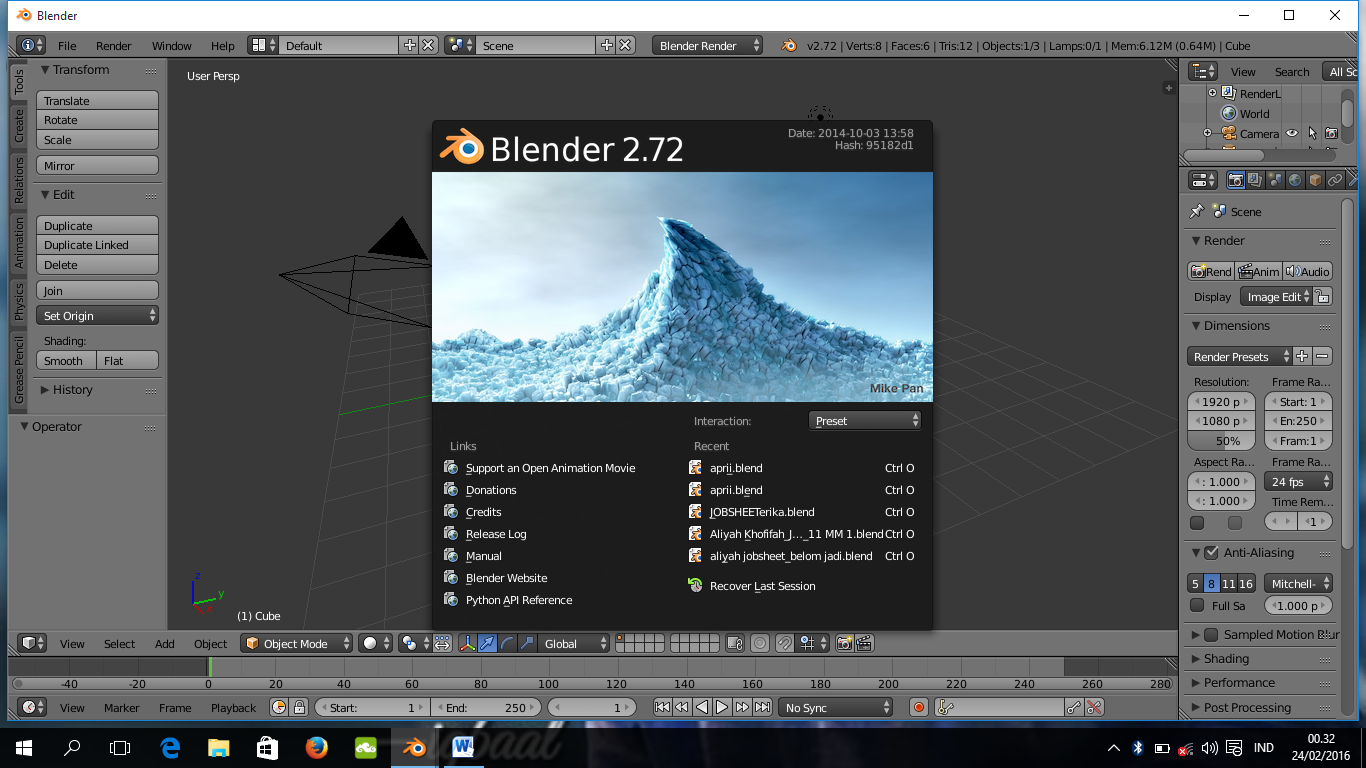Click the OpenGL render image camera icon
The height and width of the screenshot is (768, 1366).
point(844,644)
